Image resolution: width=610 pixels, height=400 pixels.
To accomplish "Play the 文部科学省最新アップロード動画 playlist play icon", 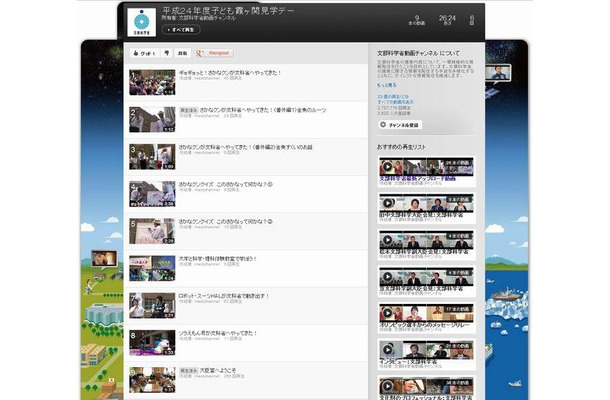I will (x=387, y=167).
